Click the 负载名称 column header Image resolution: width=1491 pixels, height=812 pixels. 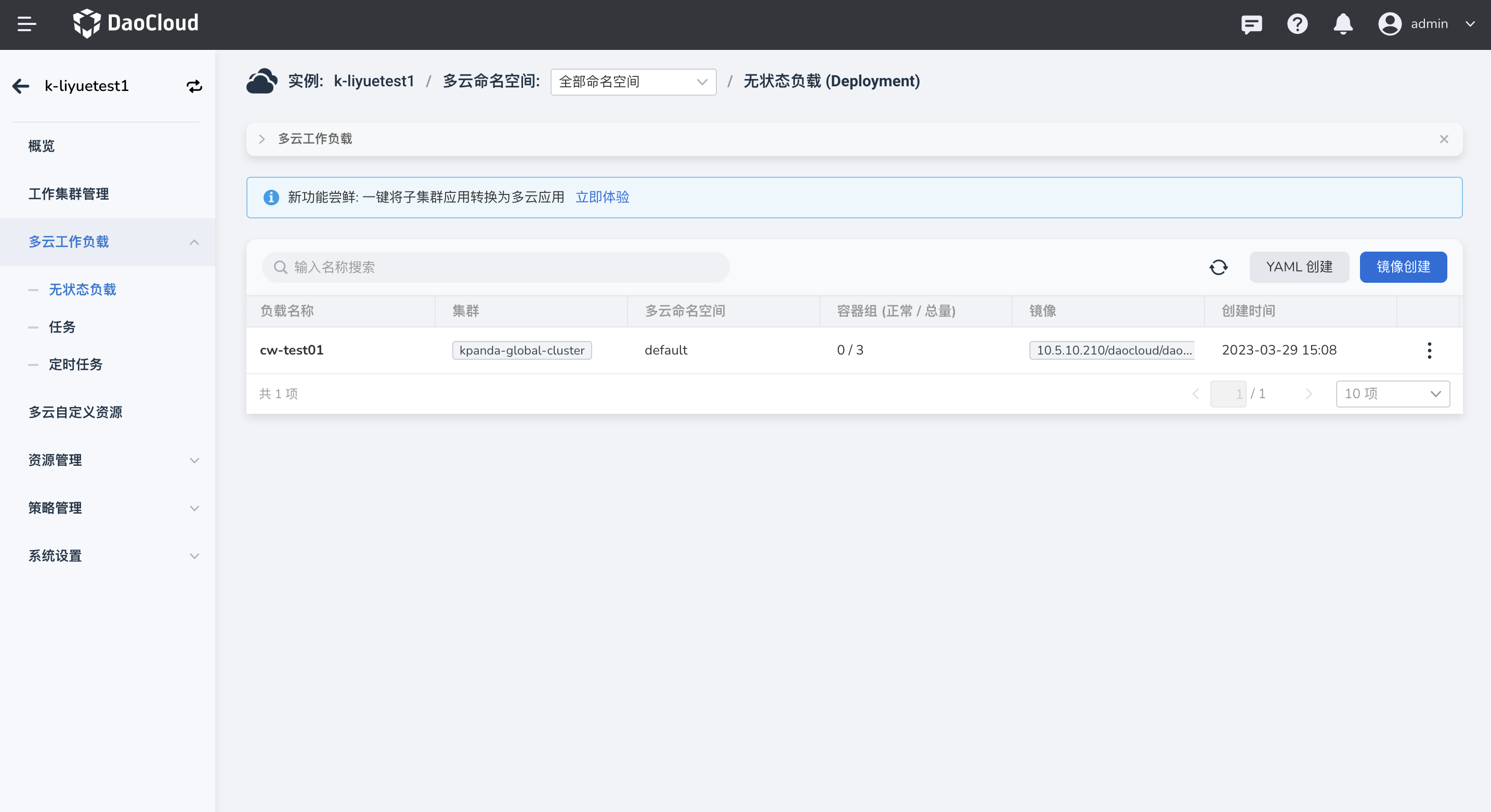(x=287, y=311)
